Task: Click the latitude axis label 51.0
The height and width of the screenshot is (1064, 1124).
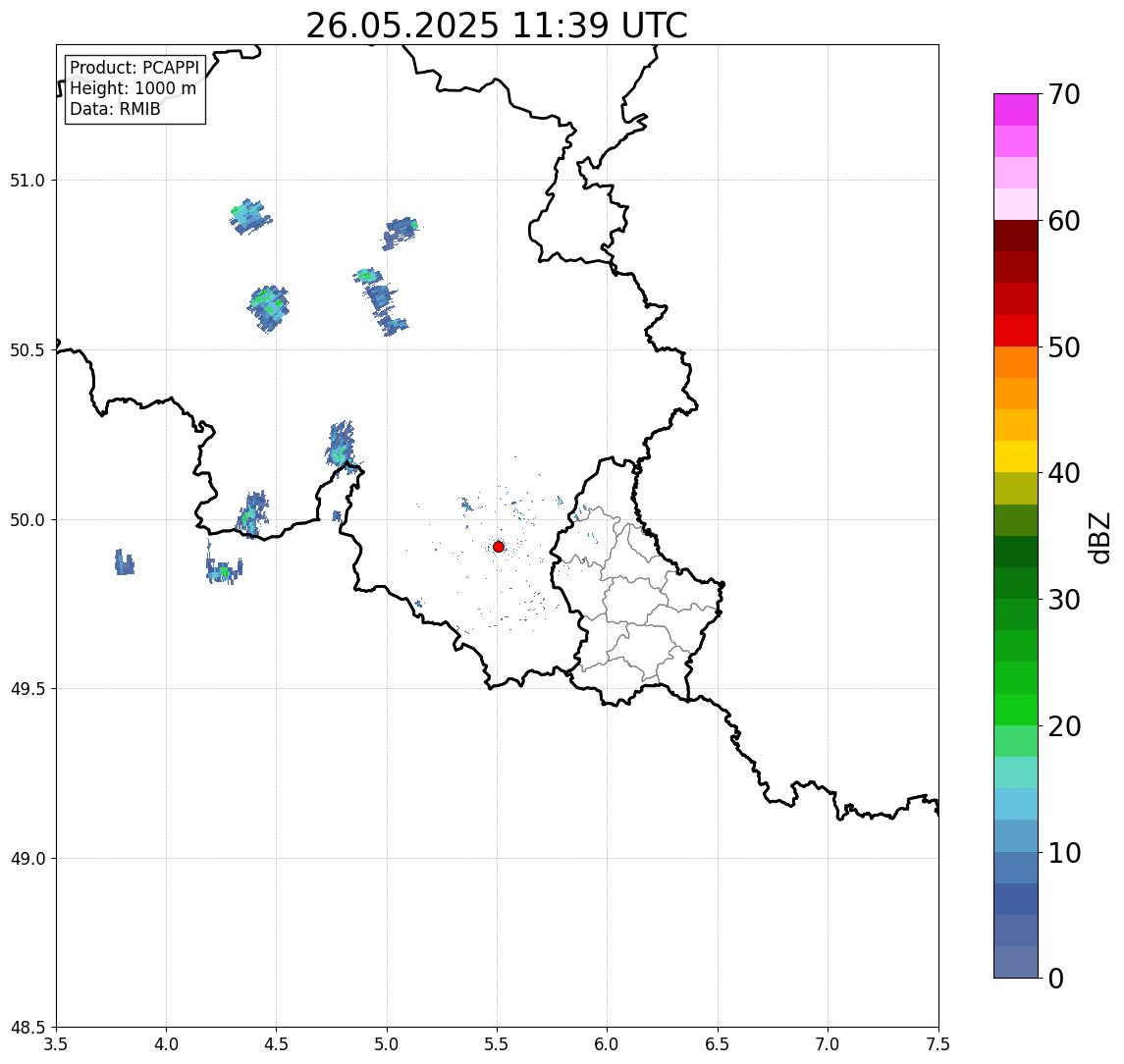Action: pyautogui.click(x=27, y=181)
